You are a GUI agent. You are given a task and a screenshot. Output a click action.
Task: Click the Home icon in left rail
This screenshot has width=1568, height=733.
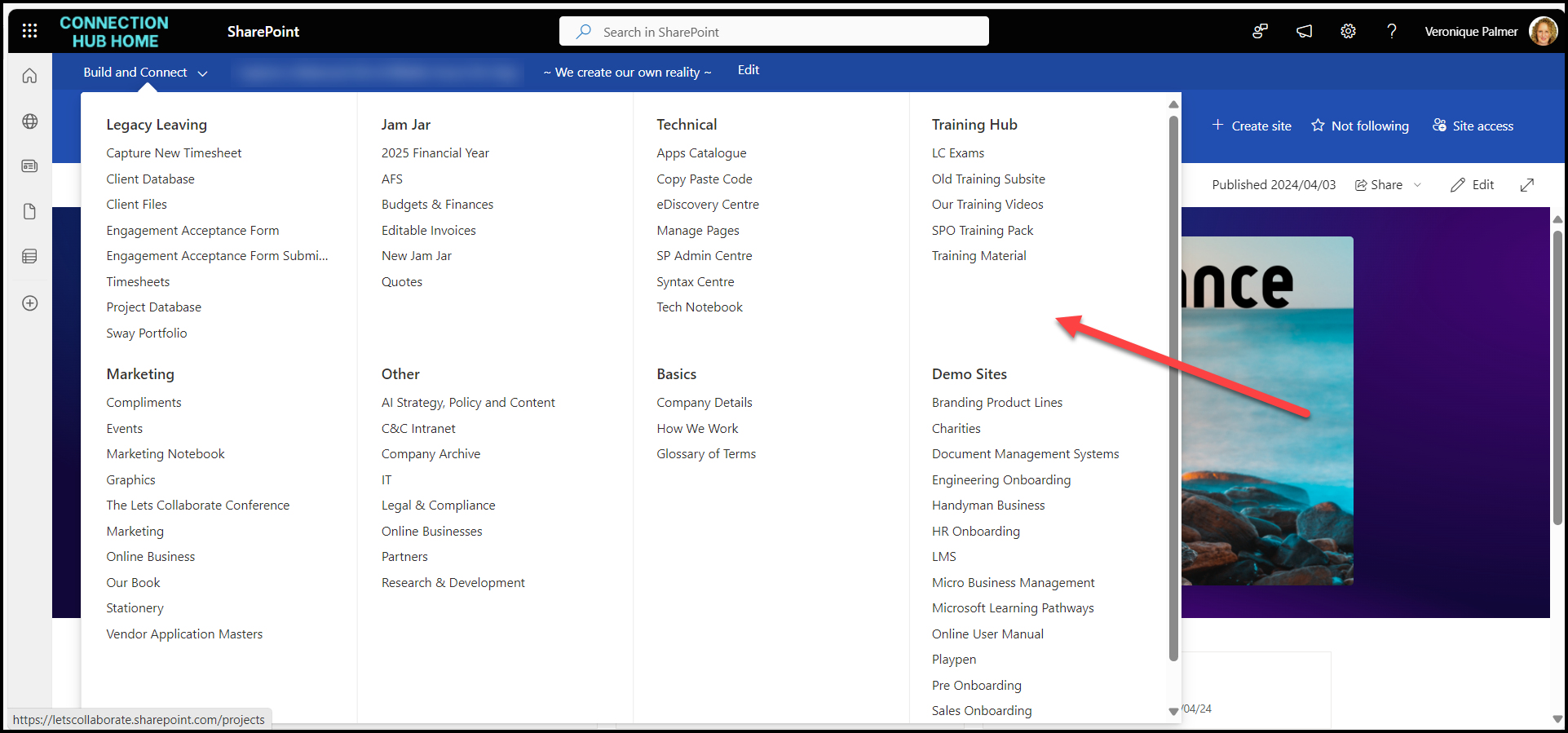(x=30, y=76)
